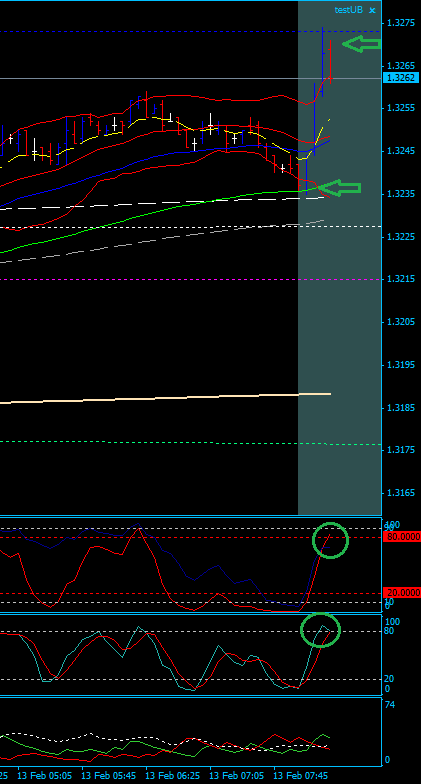
Task: Select the white long-dashed moving average line
Action: point(162,204)
